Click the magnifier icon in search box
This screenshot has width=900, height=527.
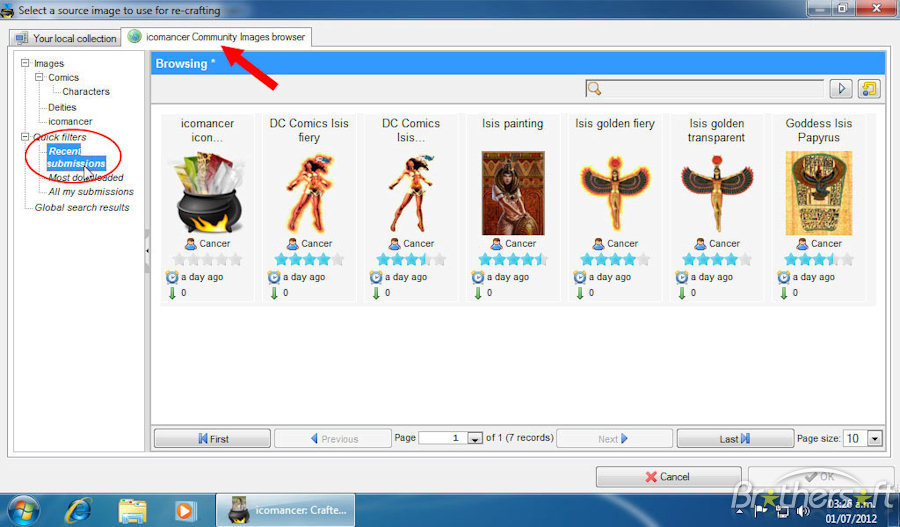click(595, 89)
